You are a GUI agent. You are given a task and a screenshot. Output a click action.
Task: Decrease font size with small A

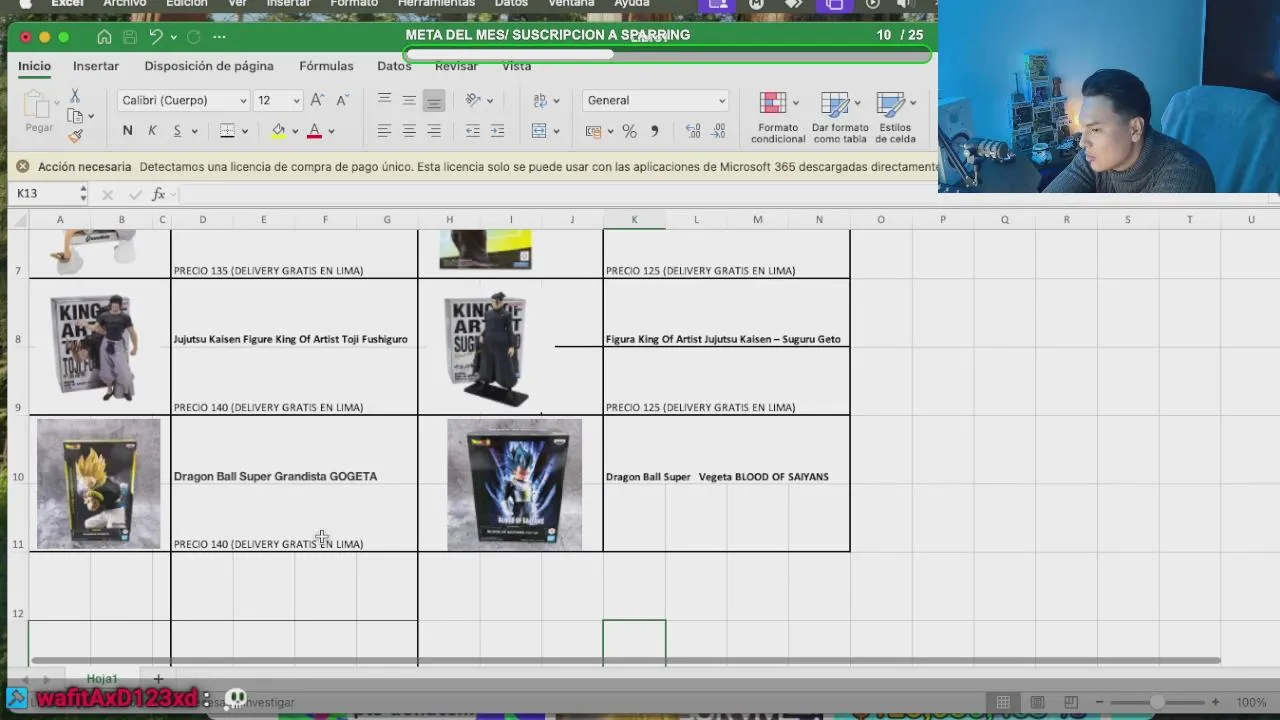(x=342, y=100)
